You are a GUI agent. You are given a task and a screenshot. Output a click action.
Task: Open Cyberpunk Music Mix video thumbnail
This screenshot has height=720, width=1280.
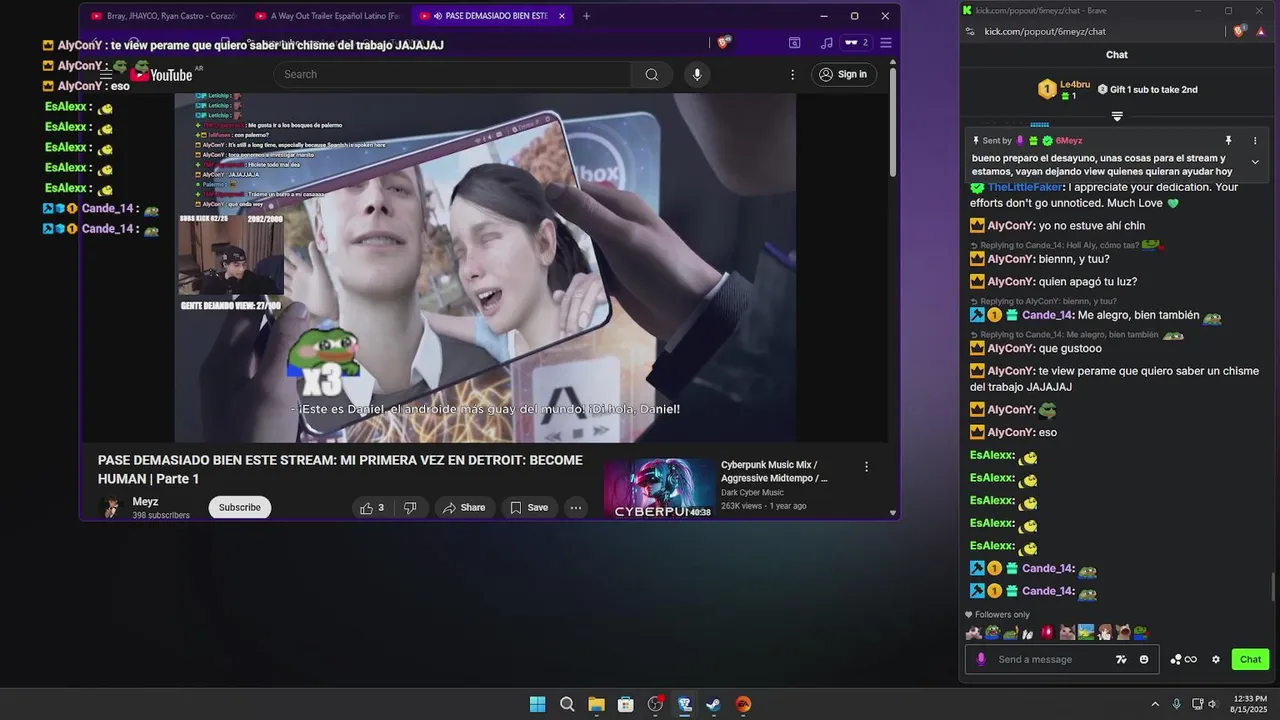coord(660,488)
